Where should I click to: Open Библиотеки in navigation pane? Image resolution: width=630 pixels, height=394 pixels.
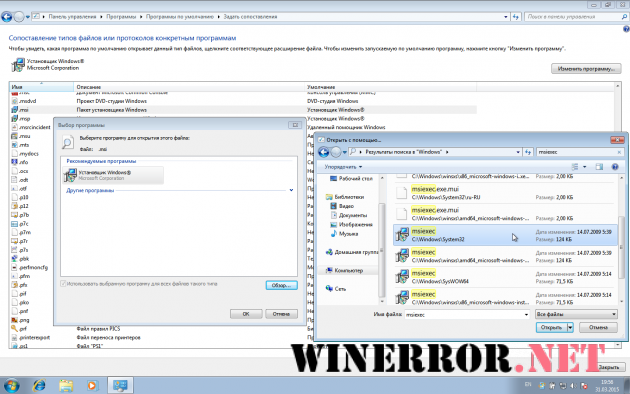pos(345,197)
